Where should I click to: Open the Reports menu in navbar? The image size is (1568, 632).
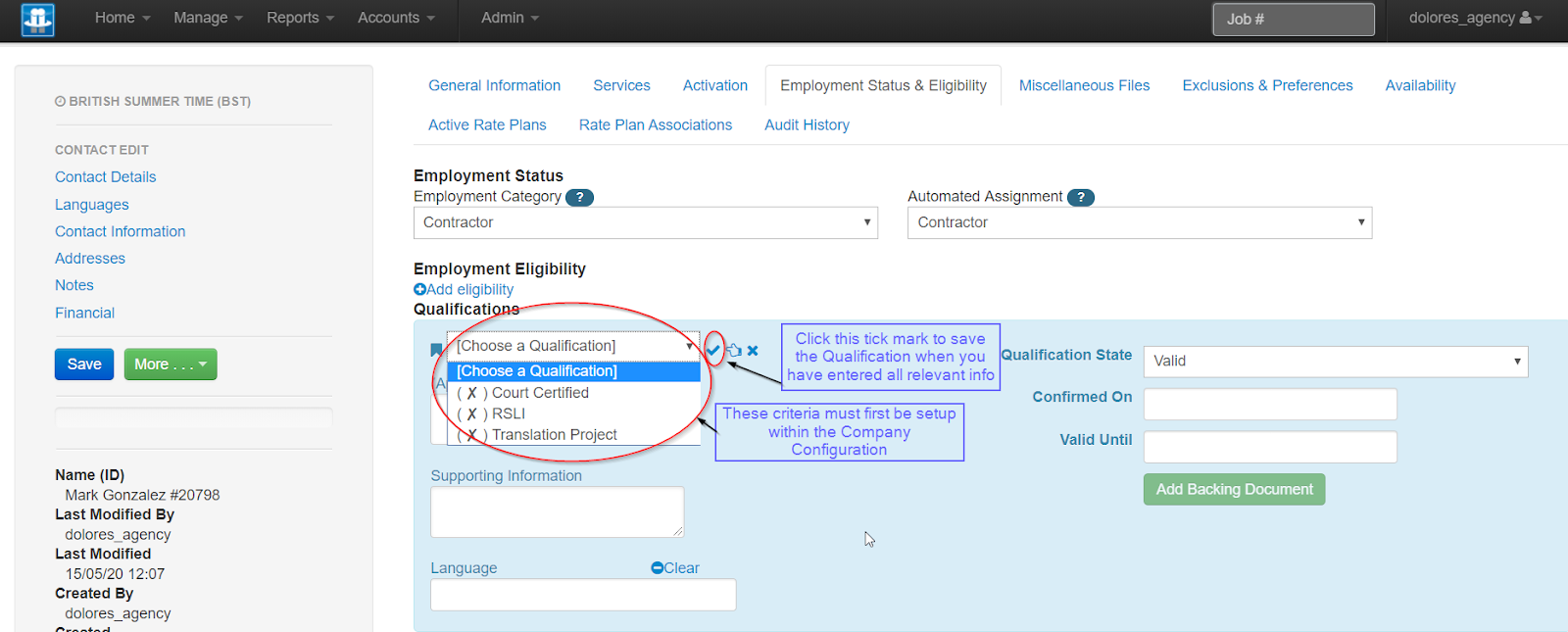tap(300, 18)
